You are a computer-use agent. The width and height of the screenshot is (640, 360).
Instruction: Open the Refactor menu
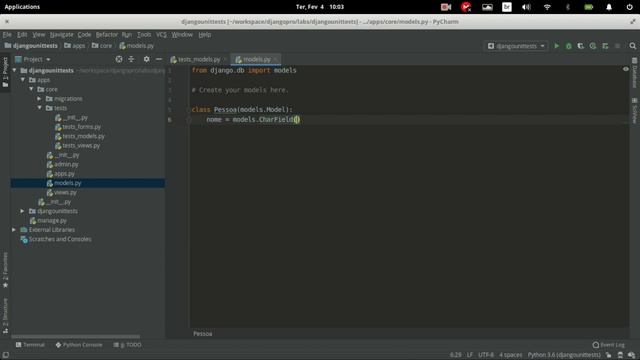(x=107, y=35)
